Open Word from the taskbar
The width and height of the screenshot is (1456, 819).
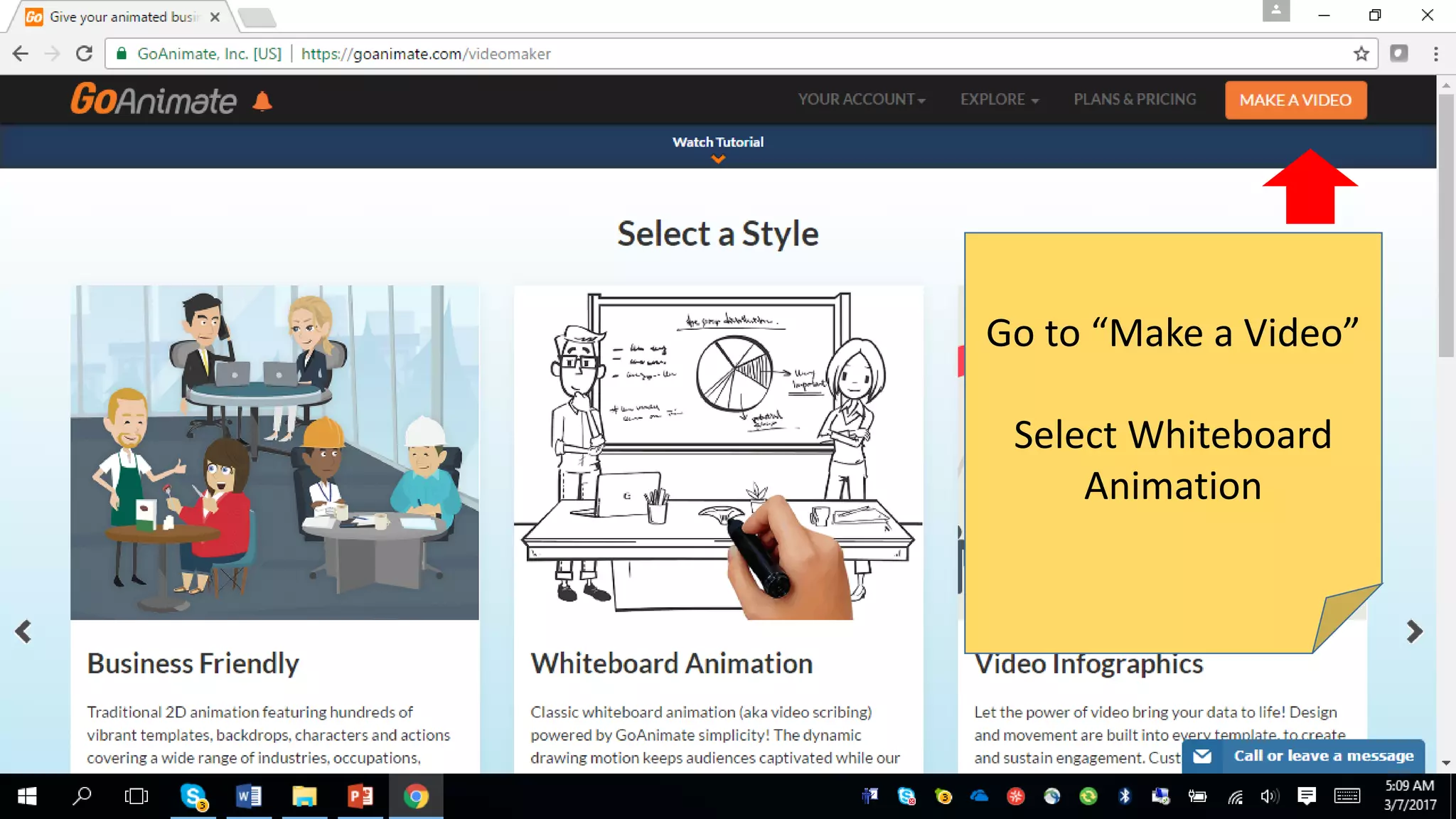pos(249,796)
